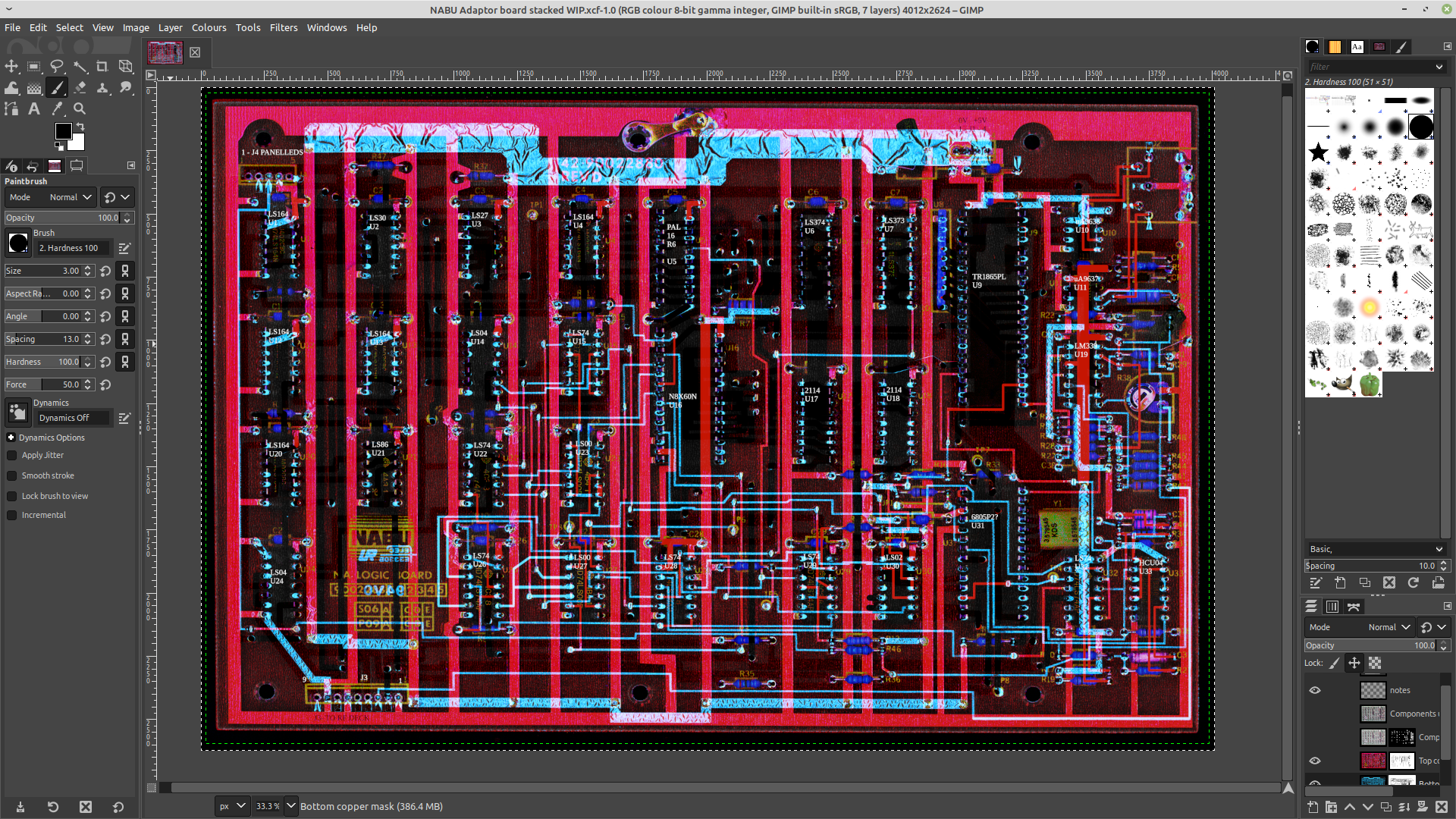Swap foreground and background colours
This screenshot has width=1456, height=819.
(80, 126)
